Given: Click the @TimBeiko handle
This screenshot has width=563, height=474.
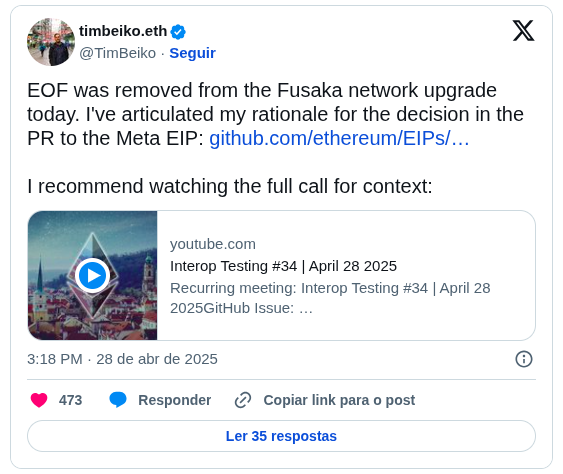Looking at the screenshot, I should click(117, 53).
